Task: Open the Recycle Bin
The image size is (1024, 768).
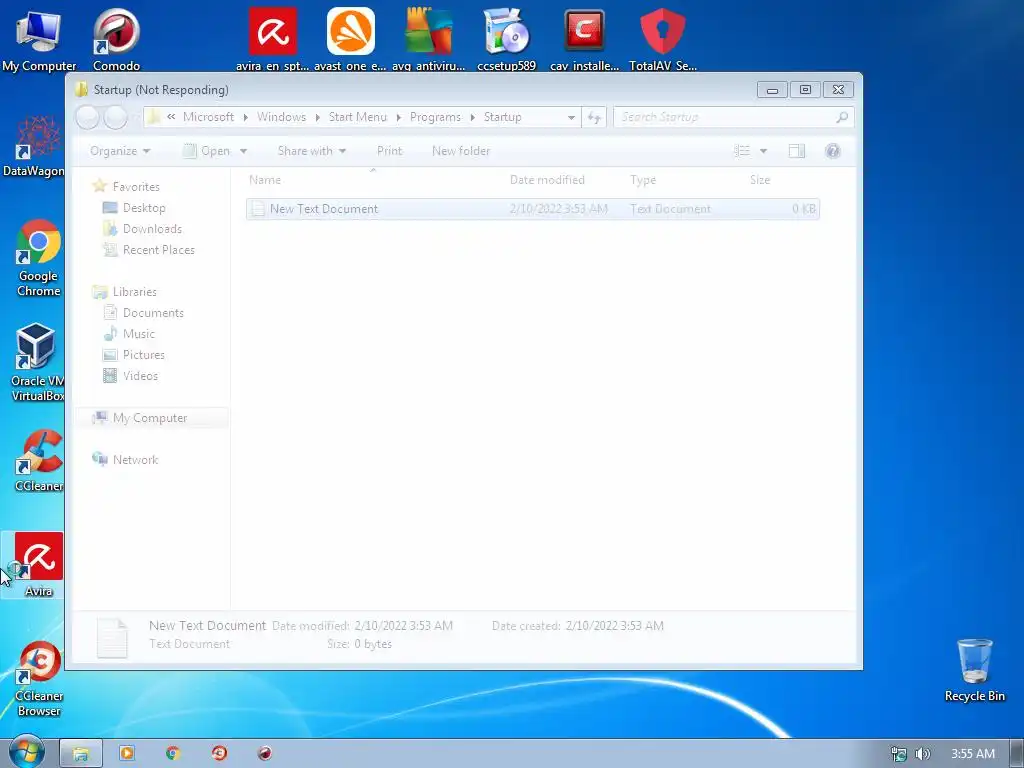Action: [974, 671]
